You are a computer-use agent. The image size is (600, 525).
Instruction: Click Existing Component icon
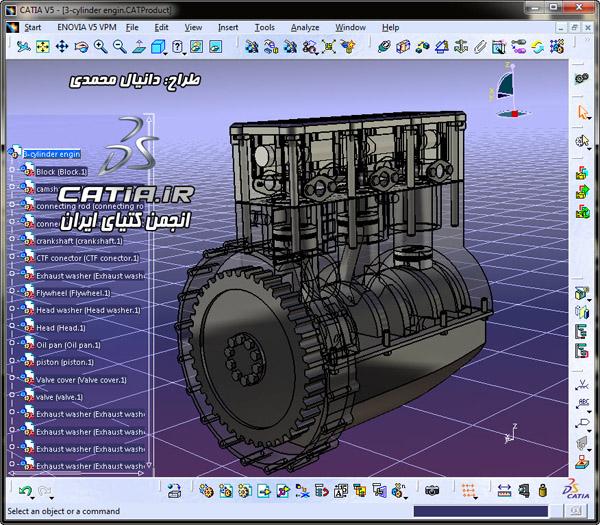click(264, 490)
